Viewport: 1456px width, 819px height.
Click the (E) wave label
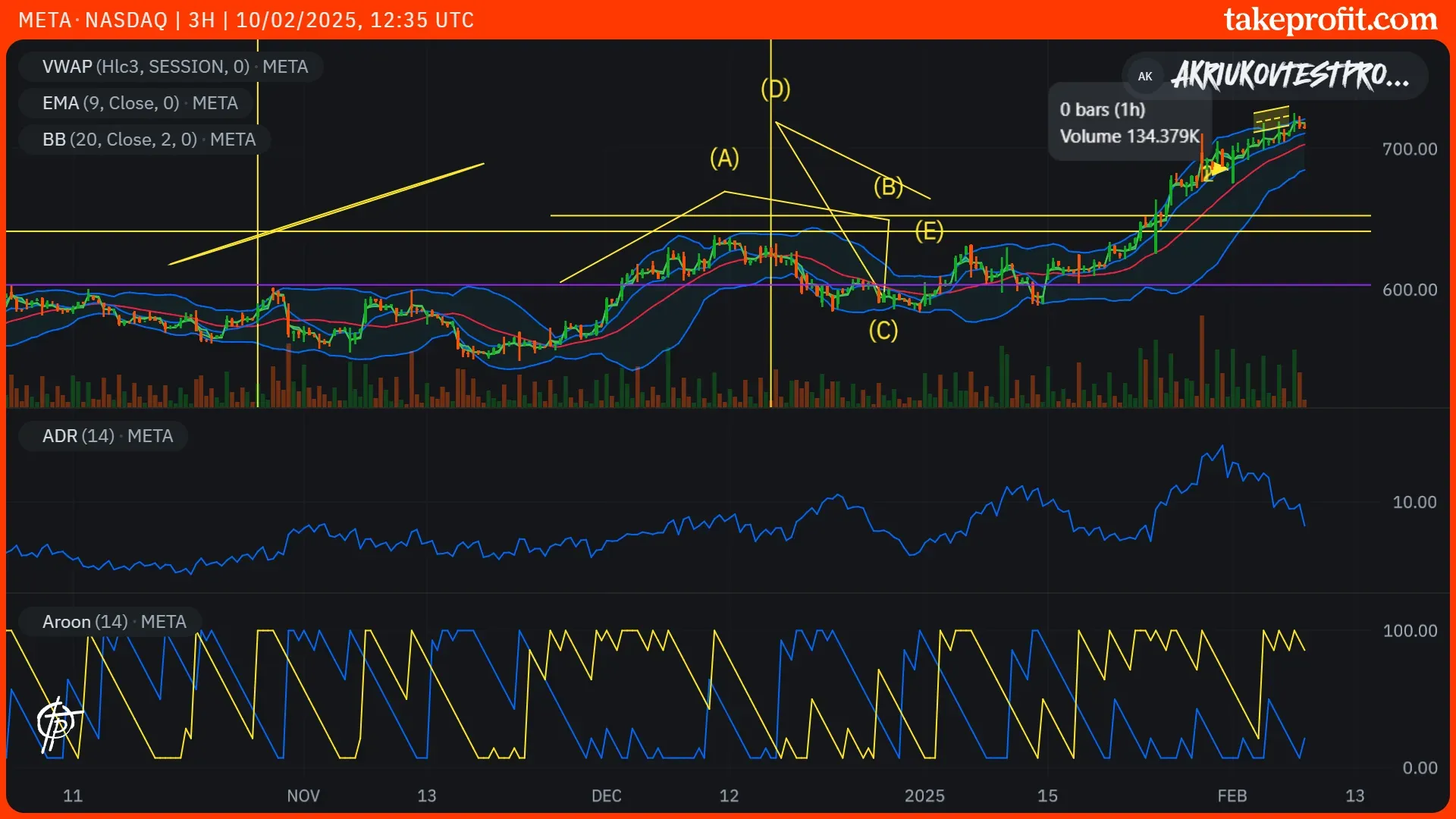click(x=929, y=231)
